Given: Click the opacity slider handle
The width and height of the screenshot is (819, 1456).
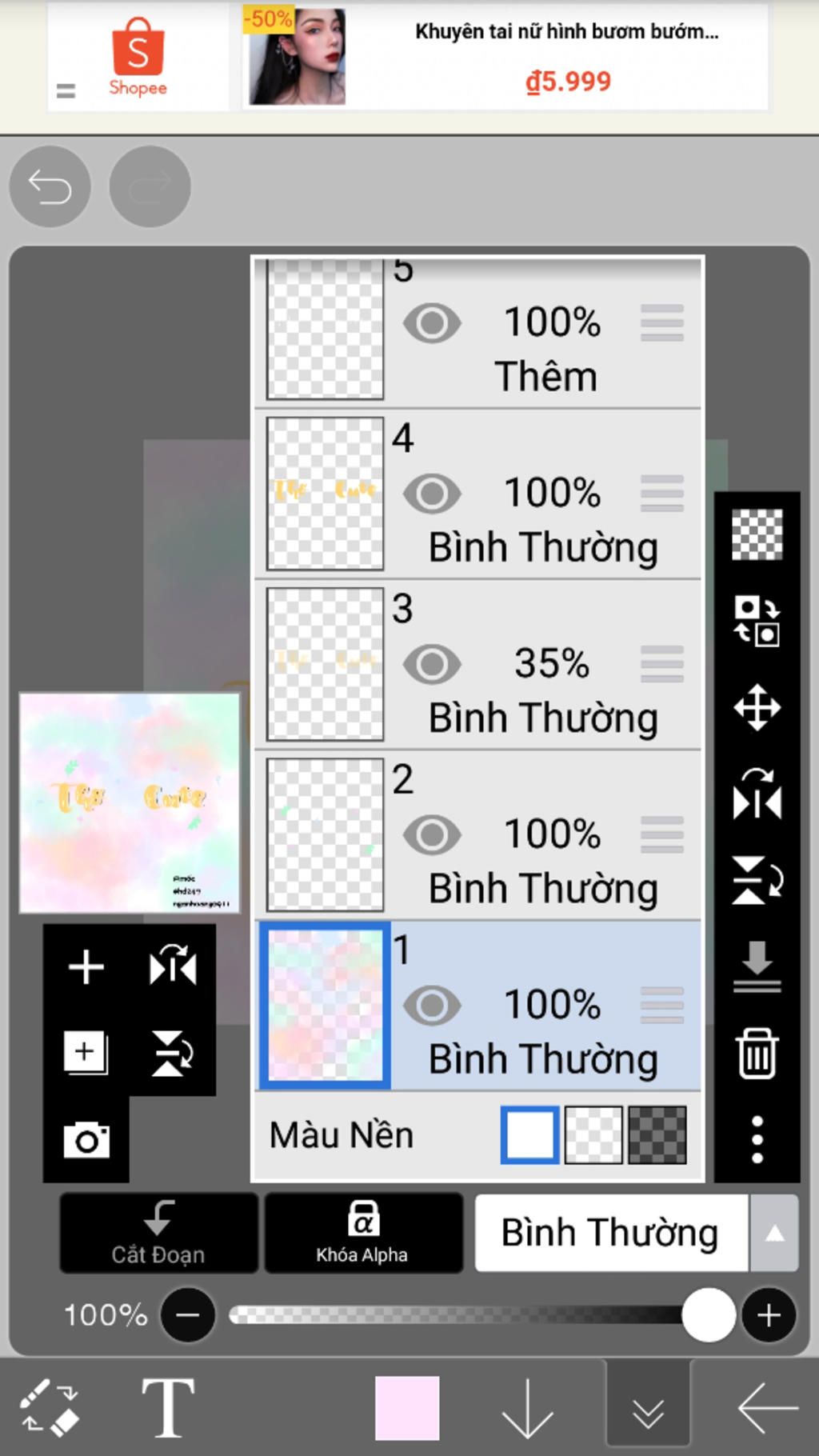Looking at the screenshot, I should tap(709, 1314).
